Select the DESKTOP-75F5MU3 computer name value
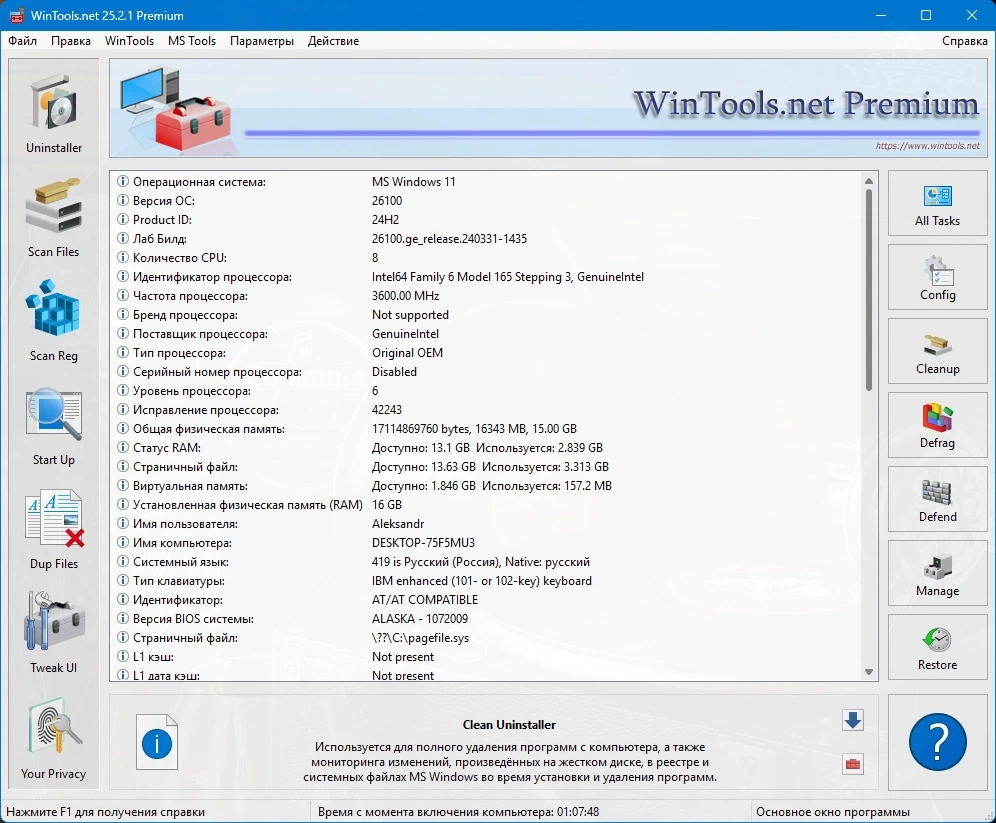The height and width of the screenshot is (823, 996). (x=423, y=543)
